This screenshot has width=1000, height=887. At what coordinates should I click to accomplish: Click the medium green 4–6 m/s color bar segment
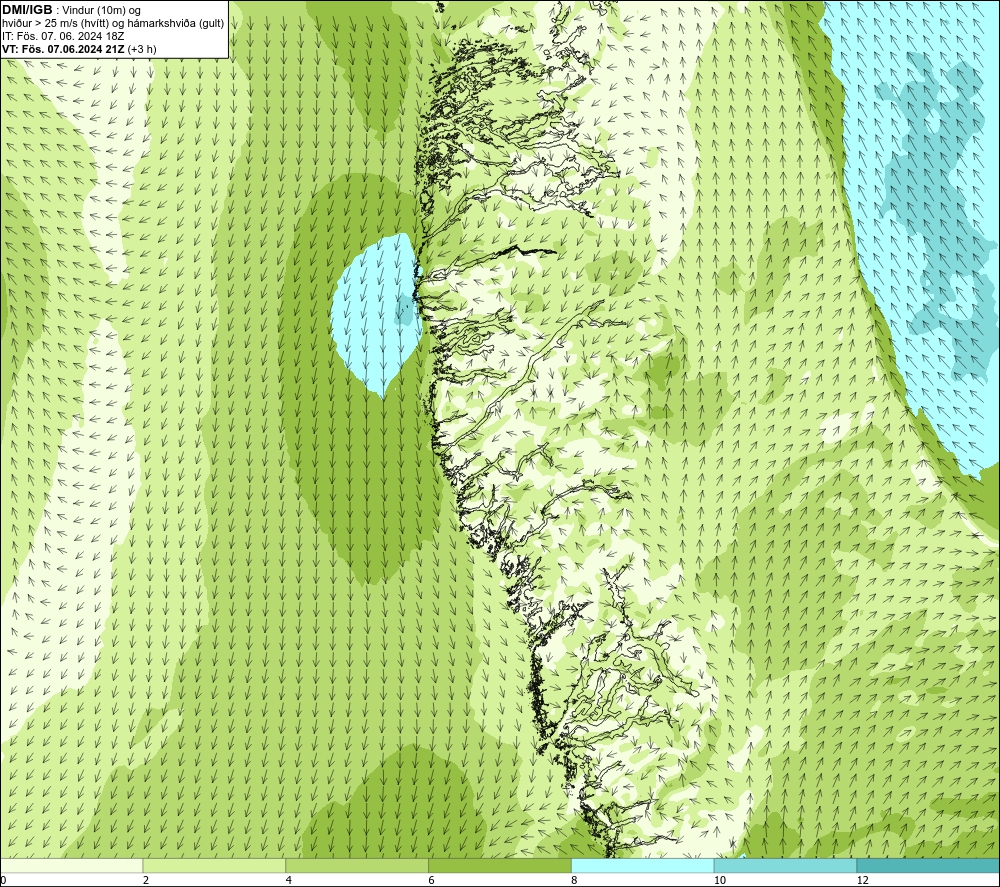pyautogui.click(x=357, y=865)
